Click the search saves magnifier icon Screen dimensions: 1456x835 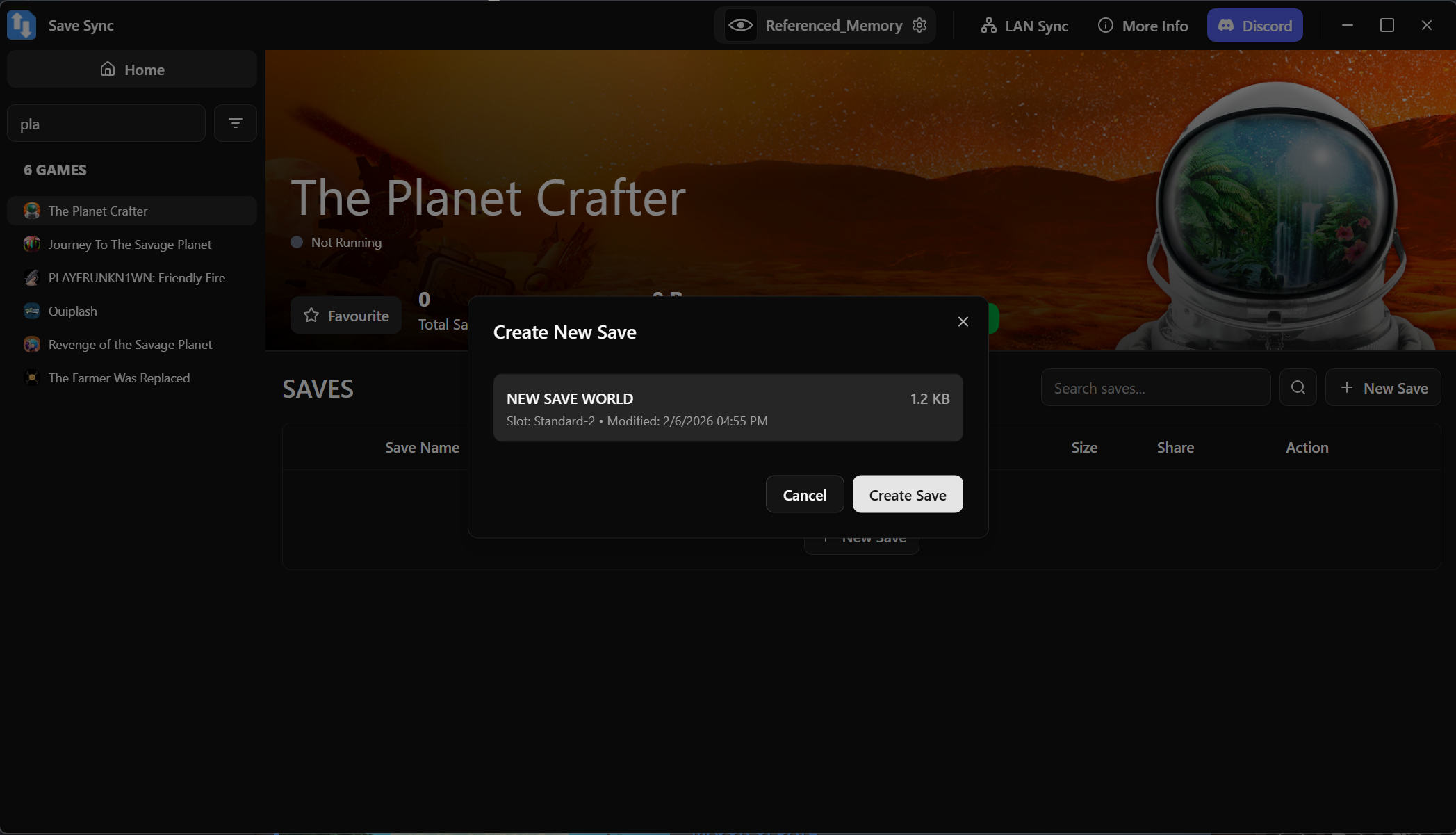point(1298,388)
